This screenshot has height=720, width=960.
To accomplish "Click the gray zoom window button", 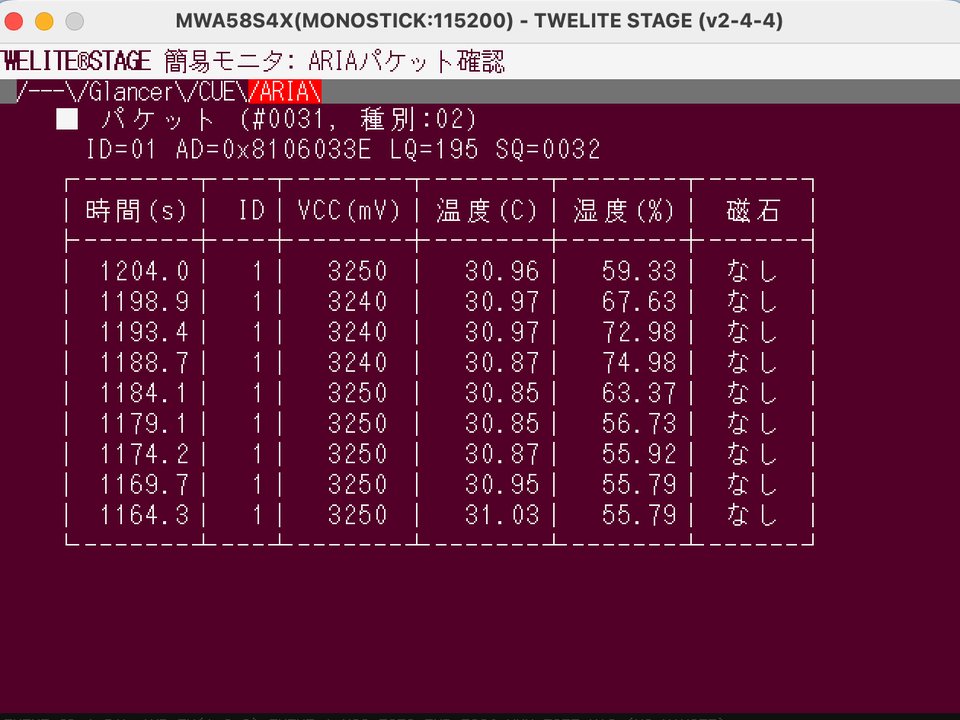I will coord(75,21).
